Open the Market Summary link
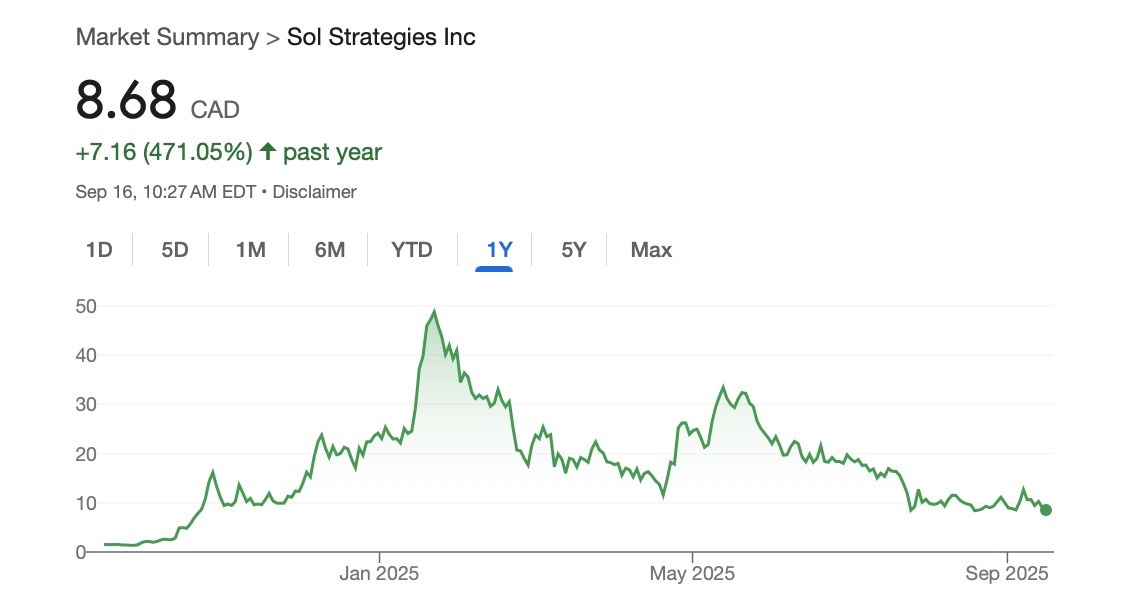 167,38
